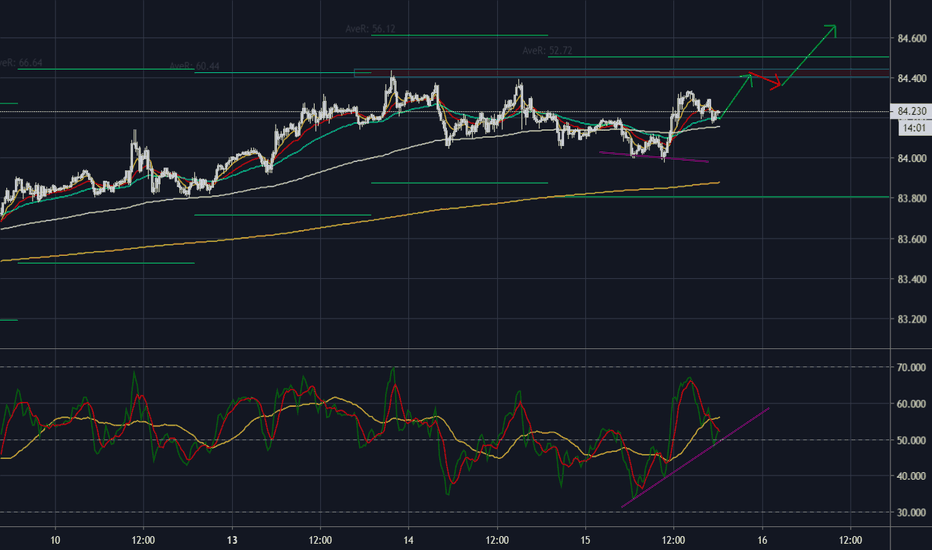932x550 pixels.
Task: Select the orange long-term moving average line end
Action: pyautogui.click(x=715, y=183)
